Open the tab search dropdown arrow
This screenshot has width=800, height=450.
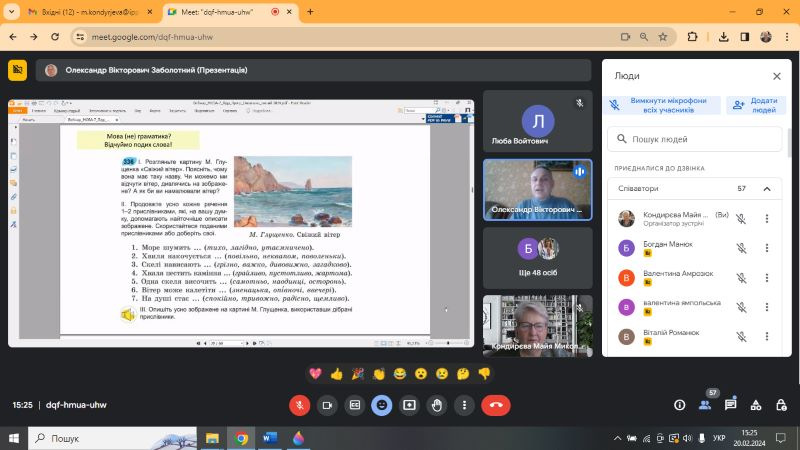click(x=11, y=12)
